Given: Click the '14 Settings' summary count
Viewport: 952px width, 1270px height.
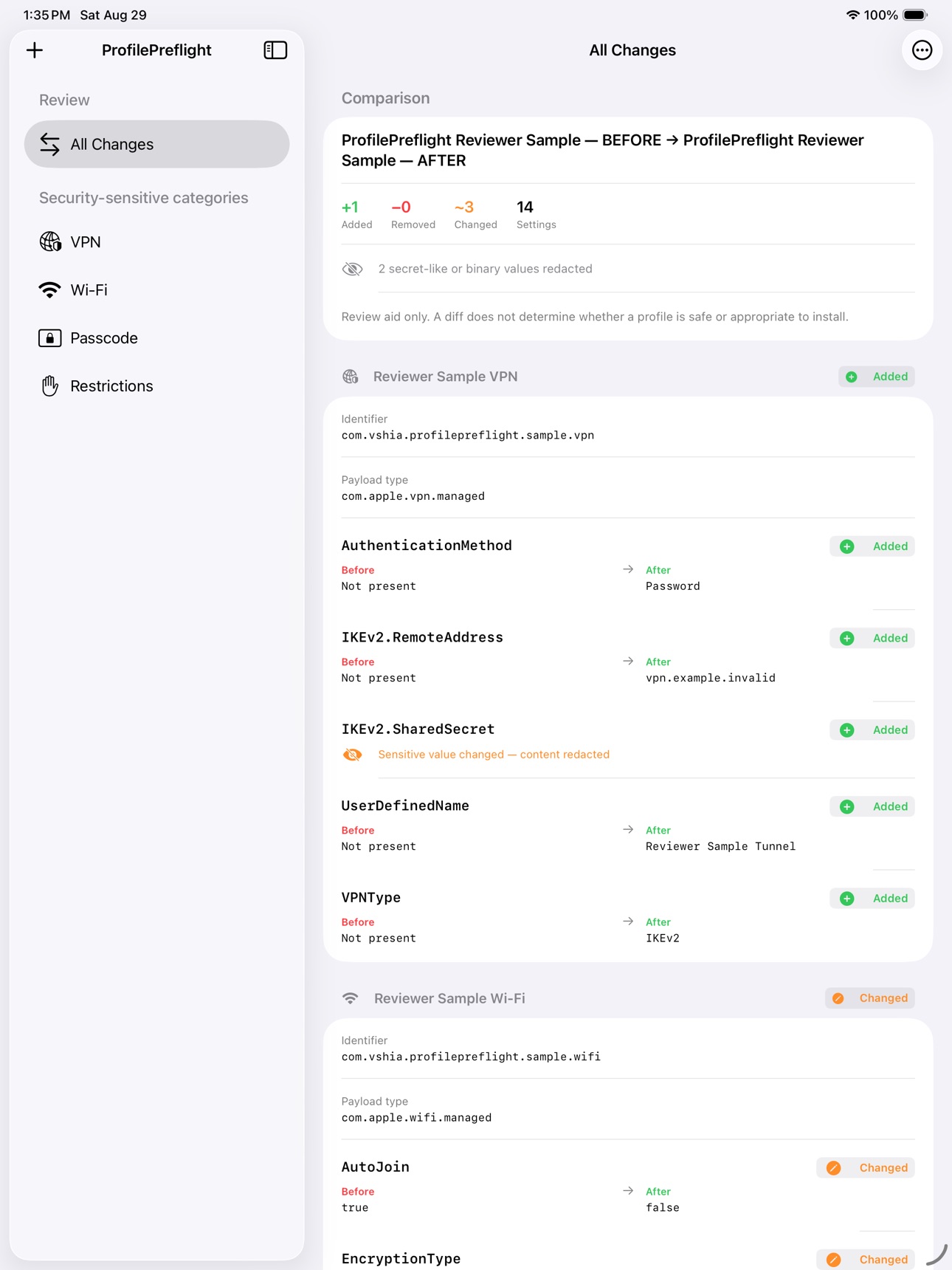Looking at the screenshot, I should (537, 215).
